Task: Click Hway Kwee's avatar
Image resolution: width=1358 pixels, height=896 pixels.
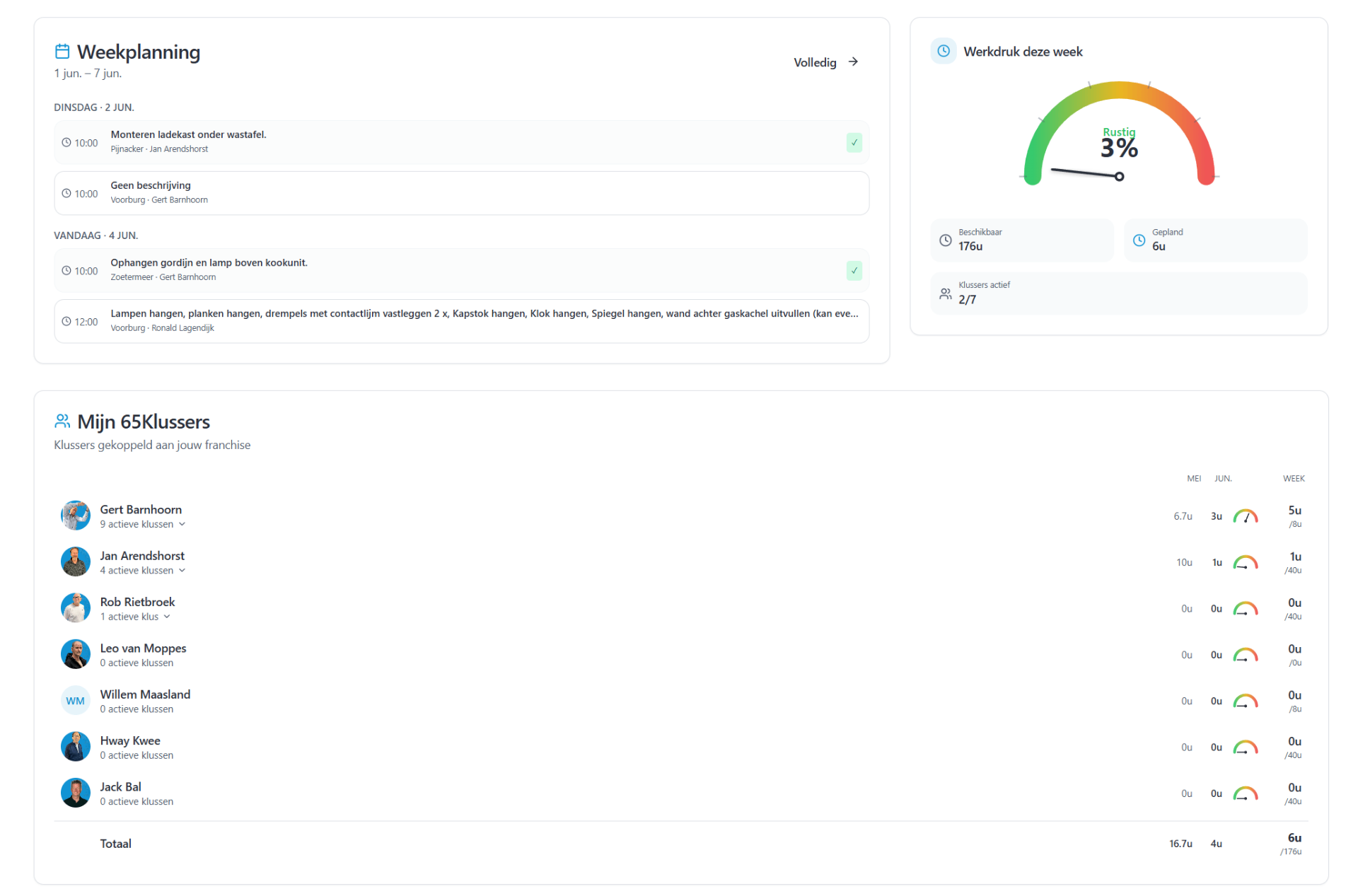Action: (76, 747)
